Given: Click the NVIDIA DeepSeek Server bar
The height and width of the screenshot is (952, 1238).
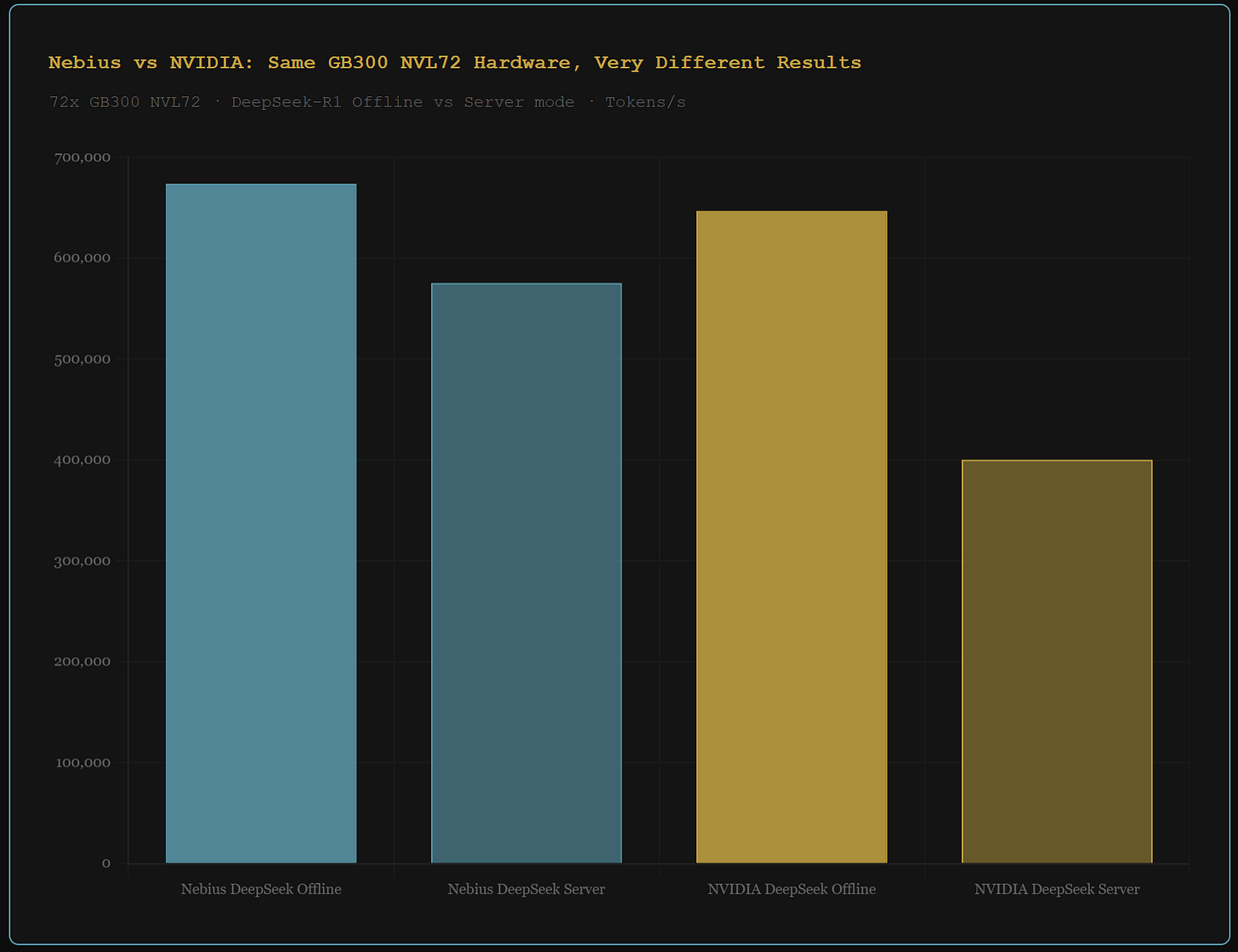Looking at the screenshot, I should point(1057,661).
